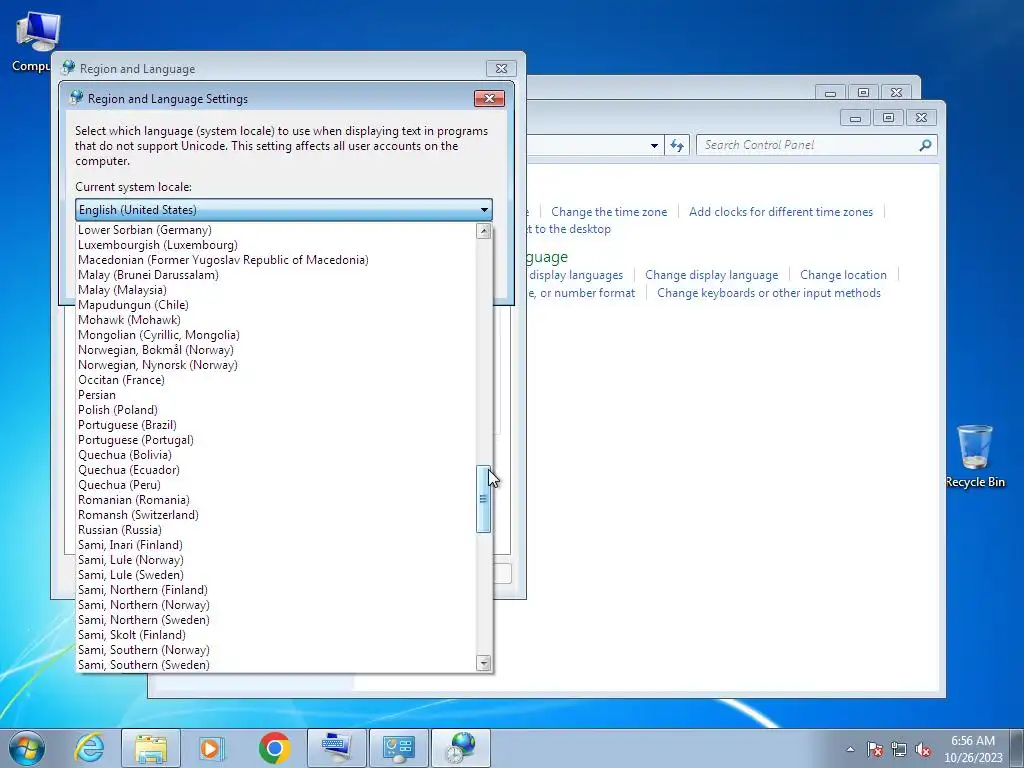Viewport: 1024px width, 768px height.
Task: Select Sami, Southern (Norway) locale
Action: [276, 650]
